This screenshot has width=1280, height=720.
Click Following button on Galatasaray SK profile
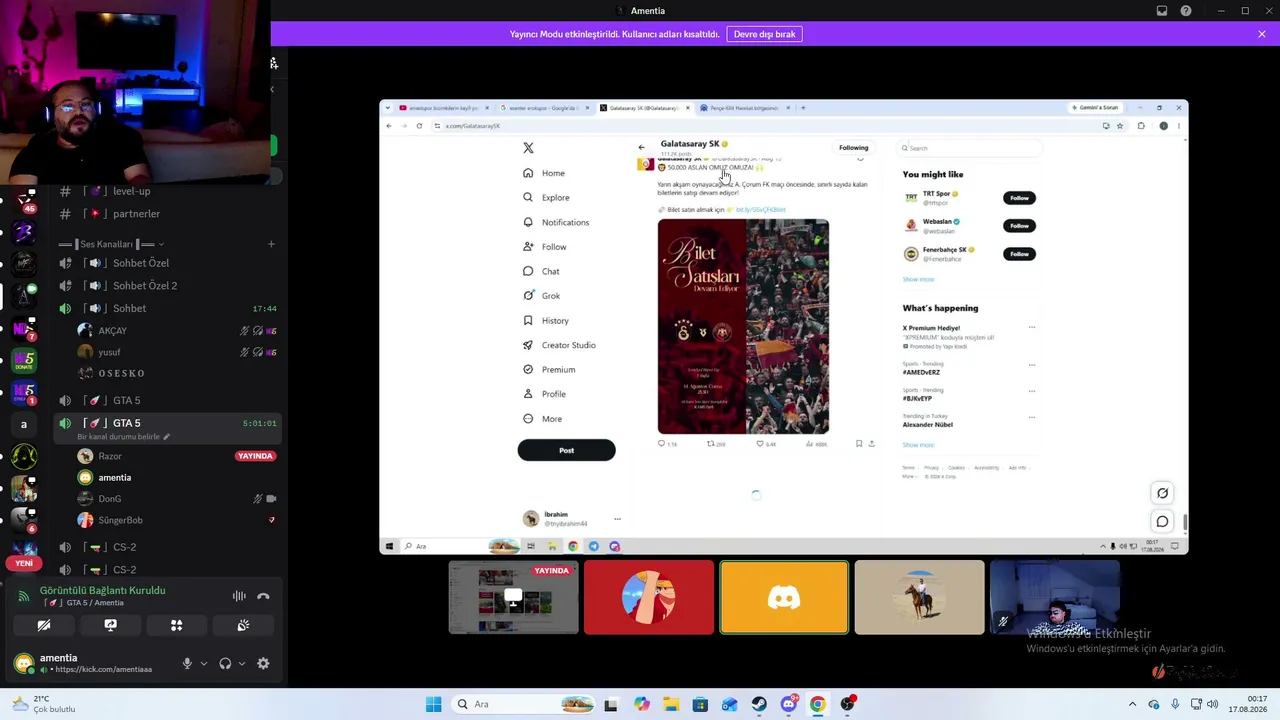854,148
